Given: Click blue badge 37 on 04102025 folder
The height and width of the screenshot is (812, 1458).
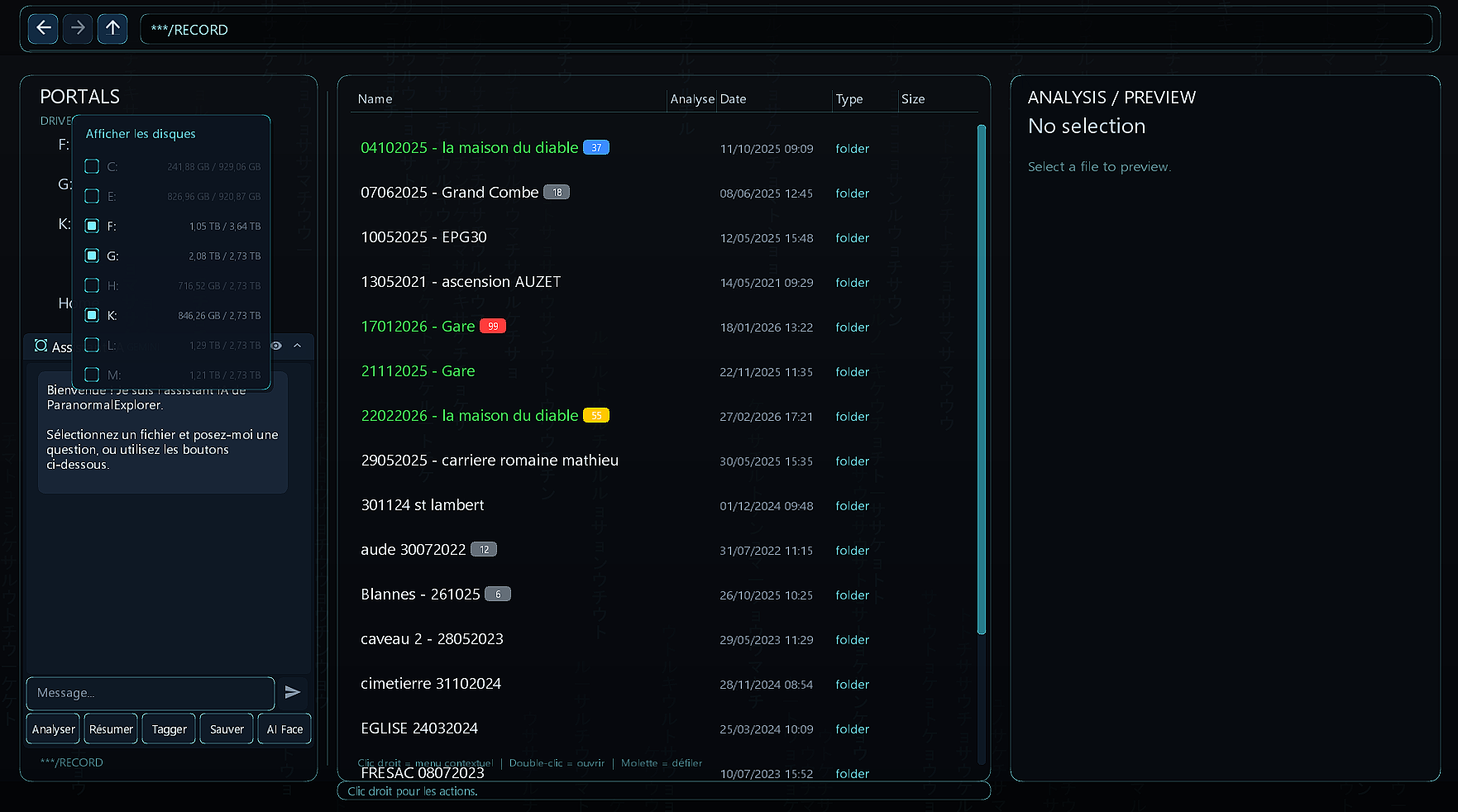Looking at the screenshot, I should coord(596,148).
